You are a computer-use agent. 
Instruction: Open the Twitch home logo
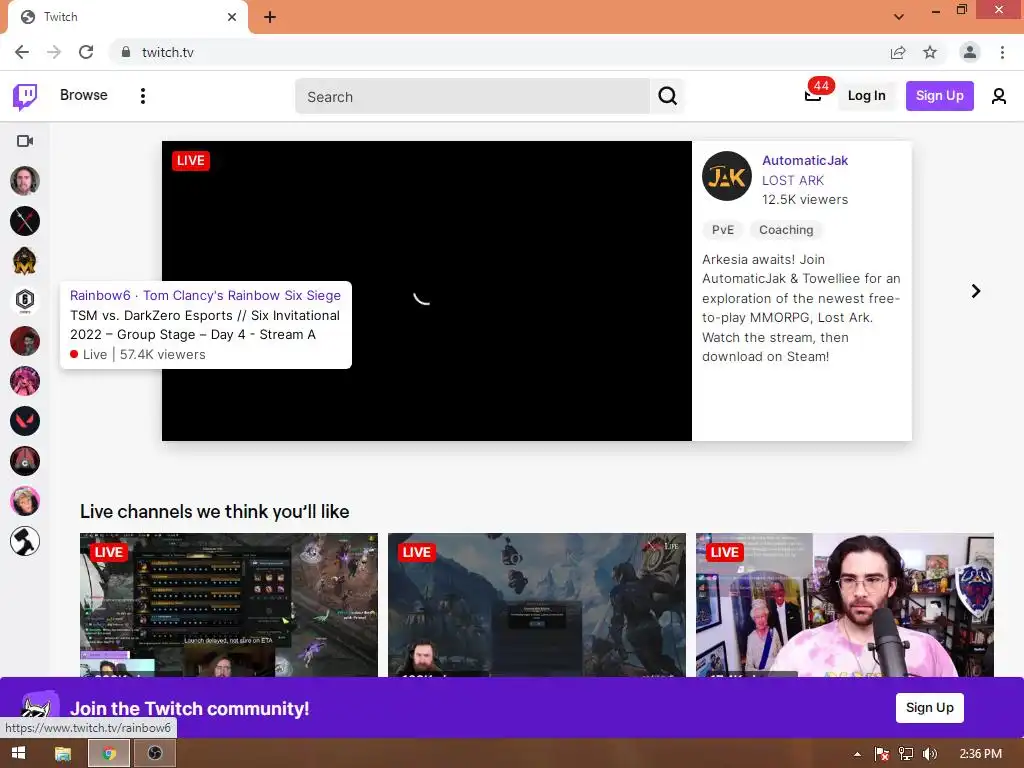pos(25,97)
